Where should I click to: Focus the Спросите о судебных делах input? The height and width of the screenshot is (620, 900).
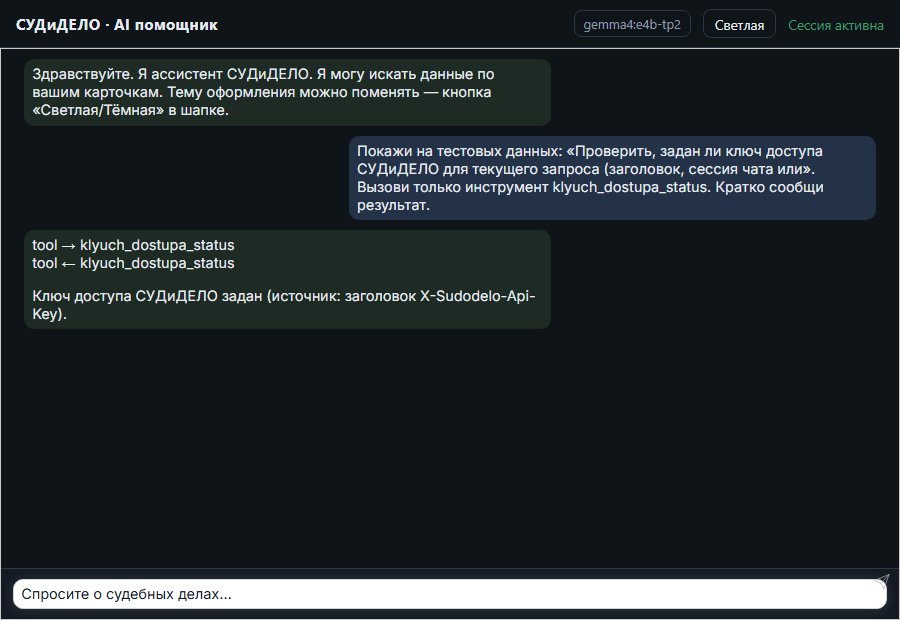coord(449,594)
